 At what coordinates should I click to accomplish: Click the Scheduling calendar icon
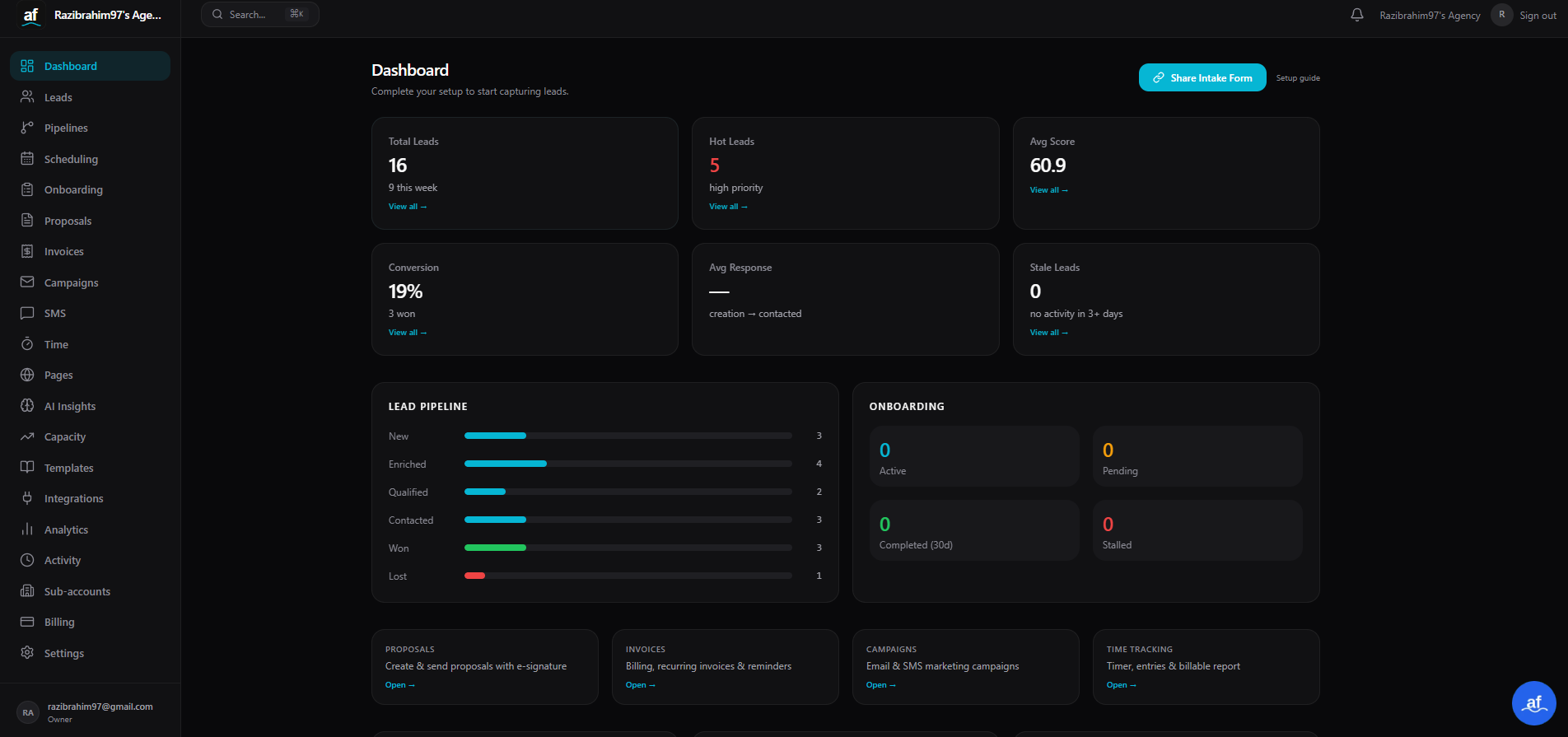click(x=27, y=159)
